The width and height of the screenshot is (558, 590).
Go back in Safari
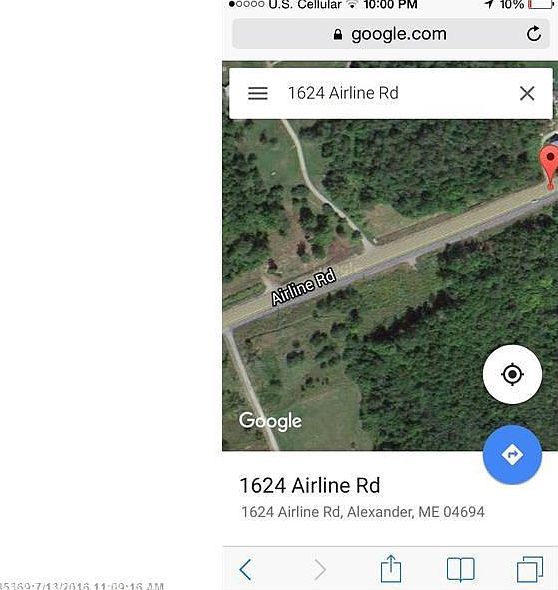click(x=245, y=570)
